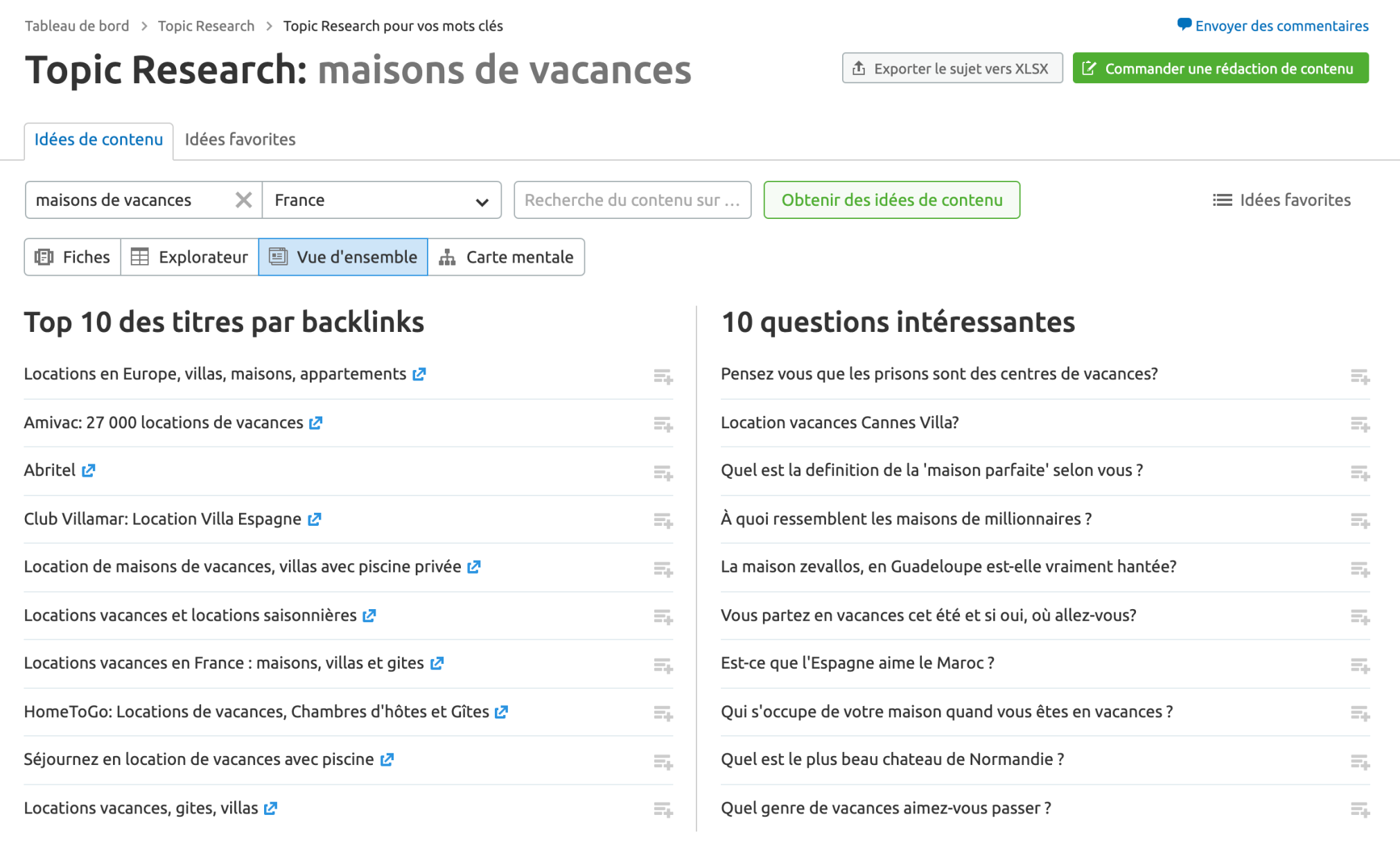Click the 'Recherche du contenu sur' search field
The width and height of the screenshot is (1400, 853).
[x=631, y=200]
